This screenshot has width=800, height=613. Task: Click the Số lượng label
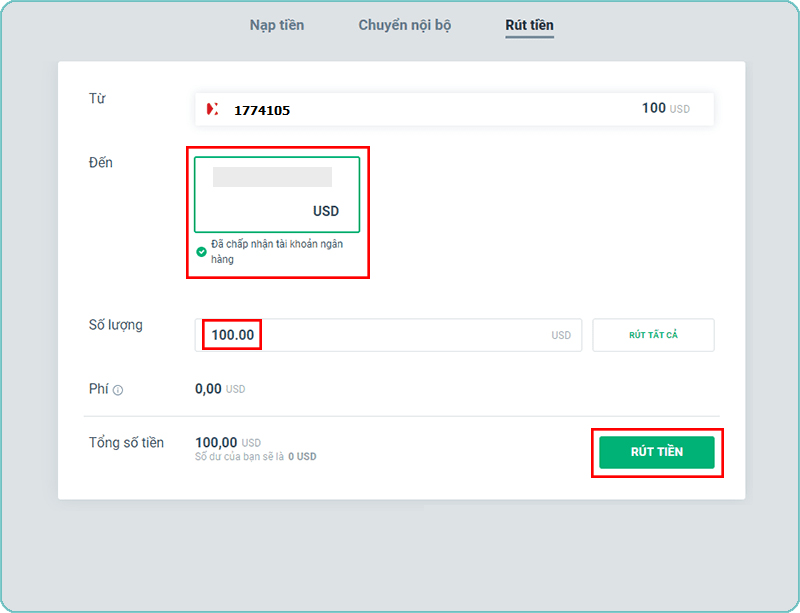pyautogui.click(x=116, y=325)
